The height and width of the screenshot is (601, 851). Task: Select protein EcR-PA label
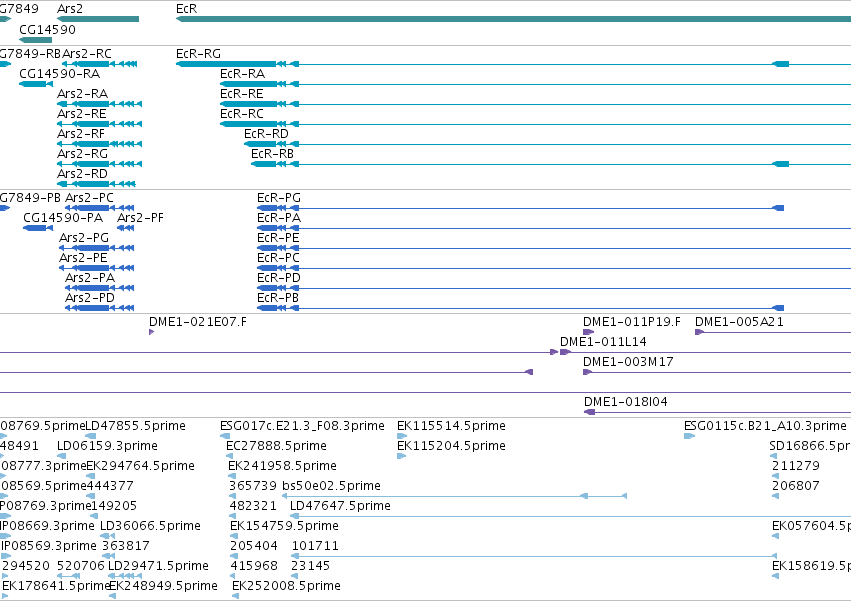pyautogui.click(x=278, y=218)
